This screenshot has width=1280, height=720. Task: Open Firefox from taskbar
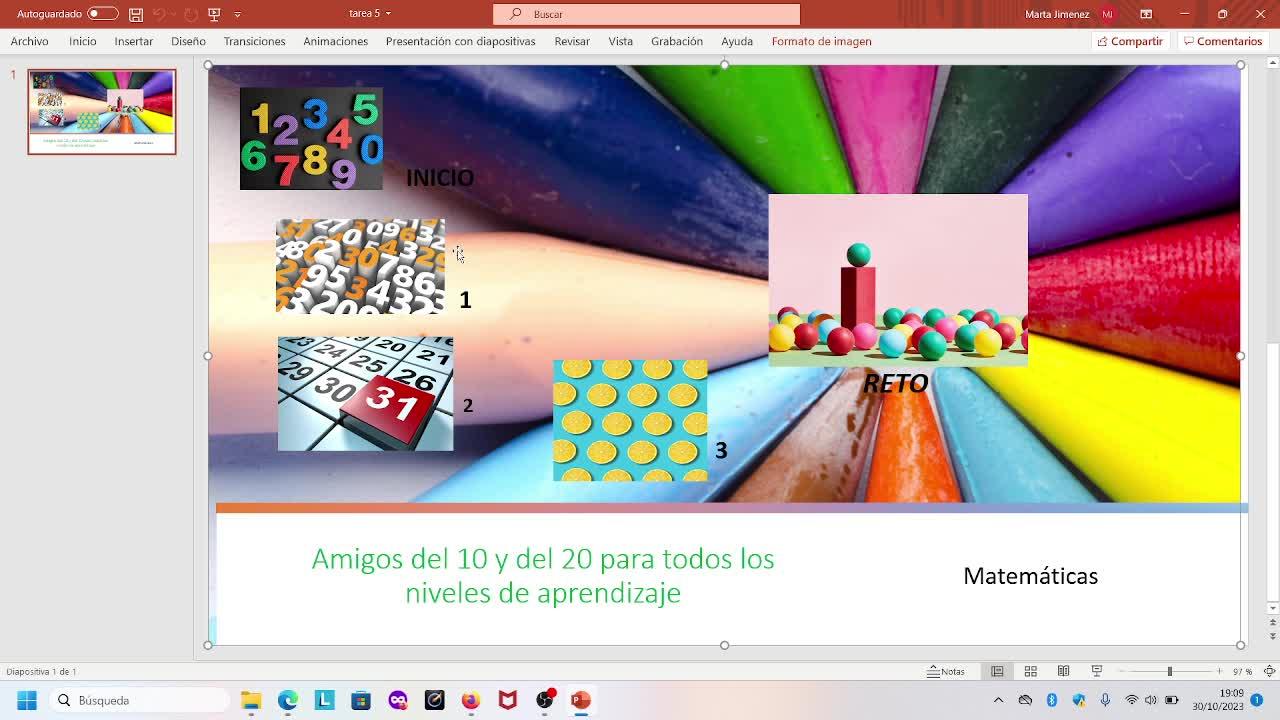(471, 700)
